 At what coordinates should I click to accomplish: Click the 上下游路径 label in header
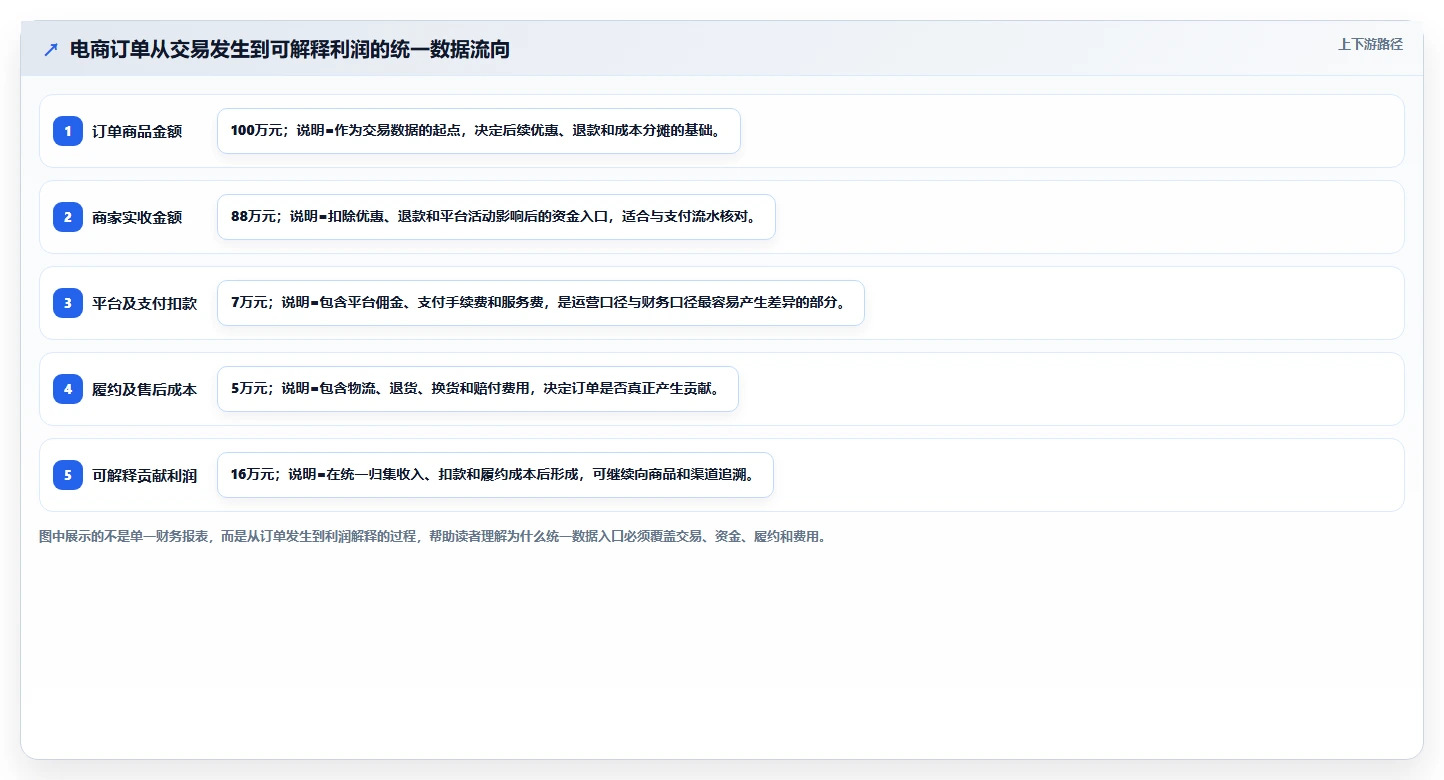(1370, 44)
